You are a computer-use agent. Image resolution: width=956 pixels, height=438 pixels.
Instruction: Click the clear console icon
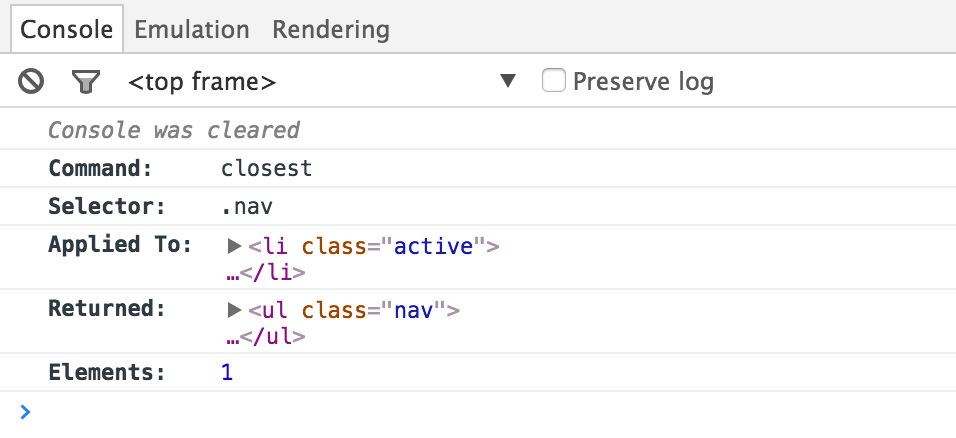point(31,81)
